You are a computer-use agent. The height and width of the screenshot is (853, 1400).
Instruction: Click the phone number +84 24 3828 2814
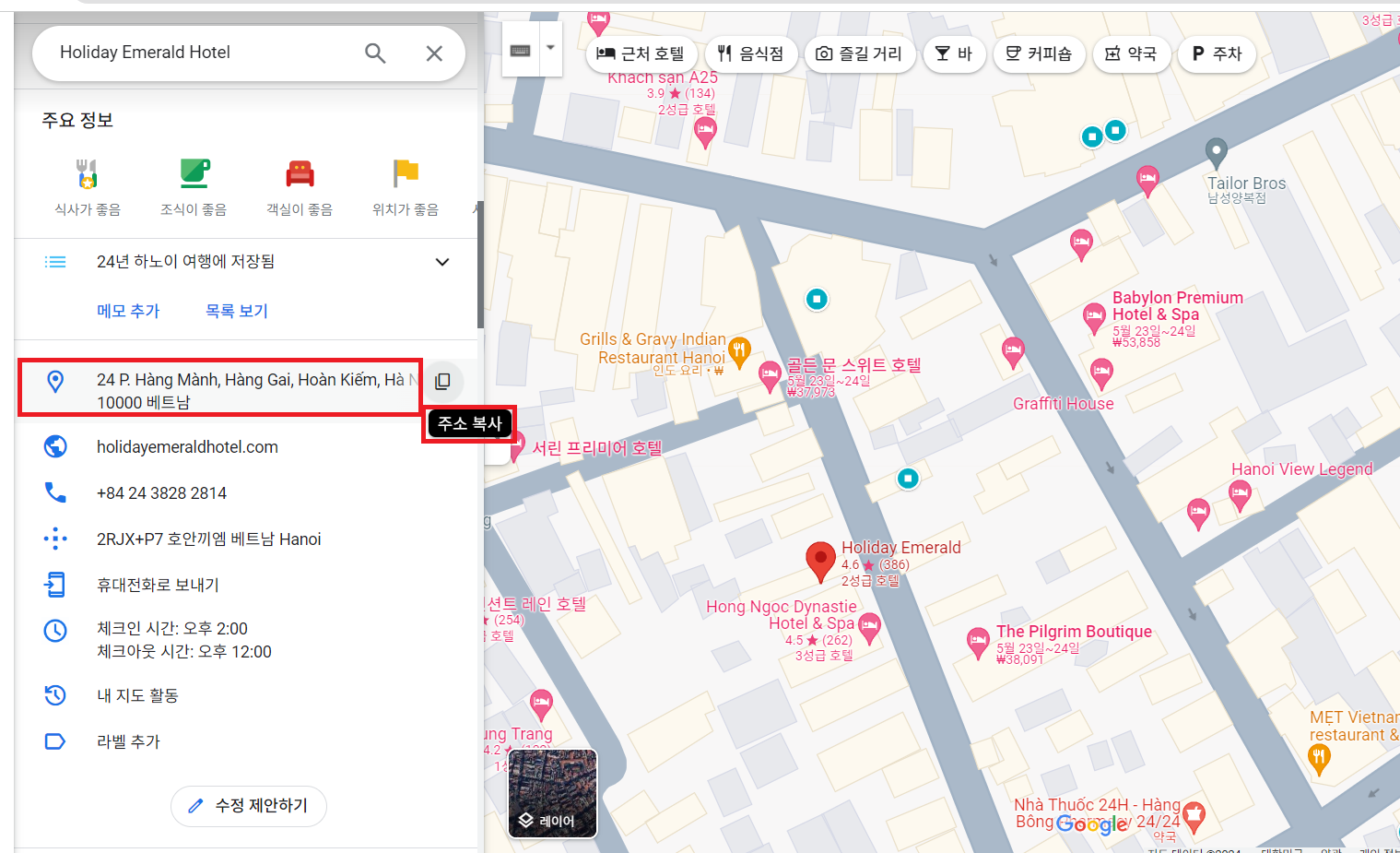pos(161,493)
